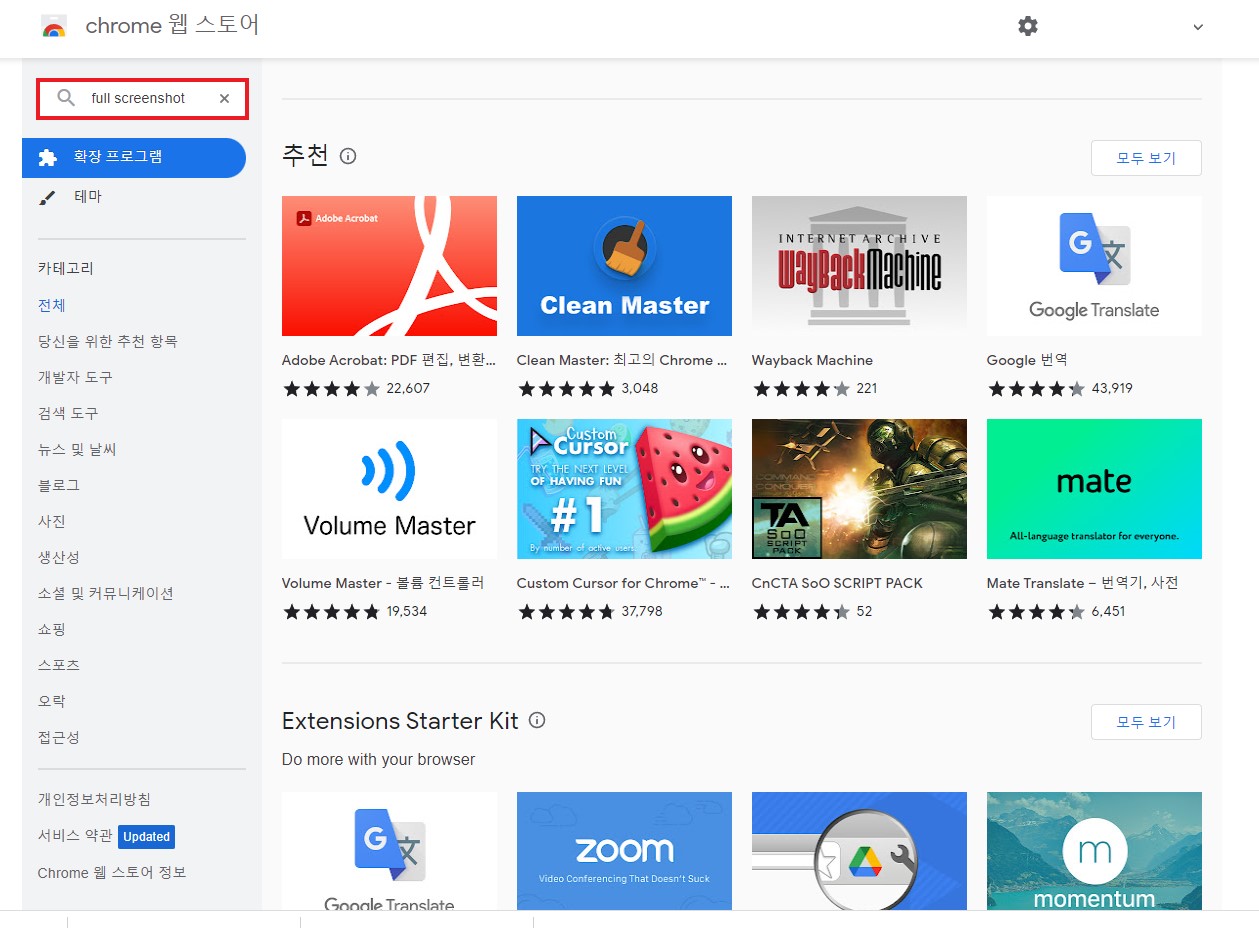Open the Google 번역 extension thumbnail in 추천
This screenshot has width=1259, height=928.
point(1094,266)
